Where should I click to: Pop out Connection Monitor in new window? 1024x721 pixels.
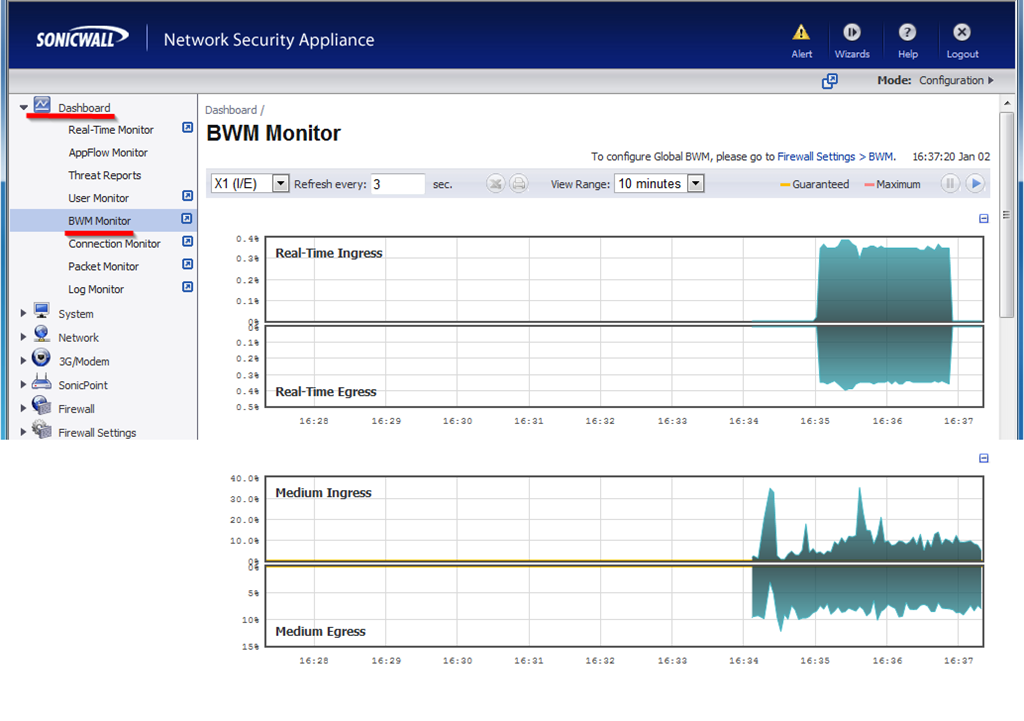tap(187, 242)
